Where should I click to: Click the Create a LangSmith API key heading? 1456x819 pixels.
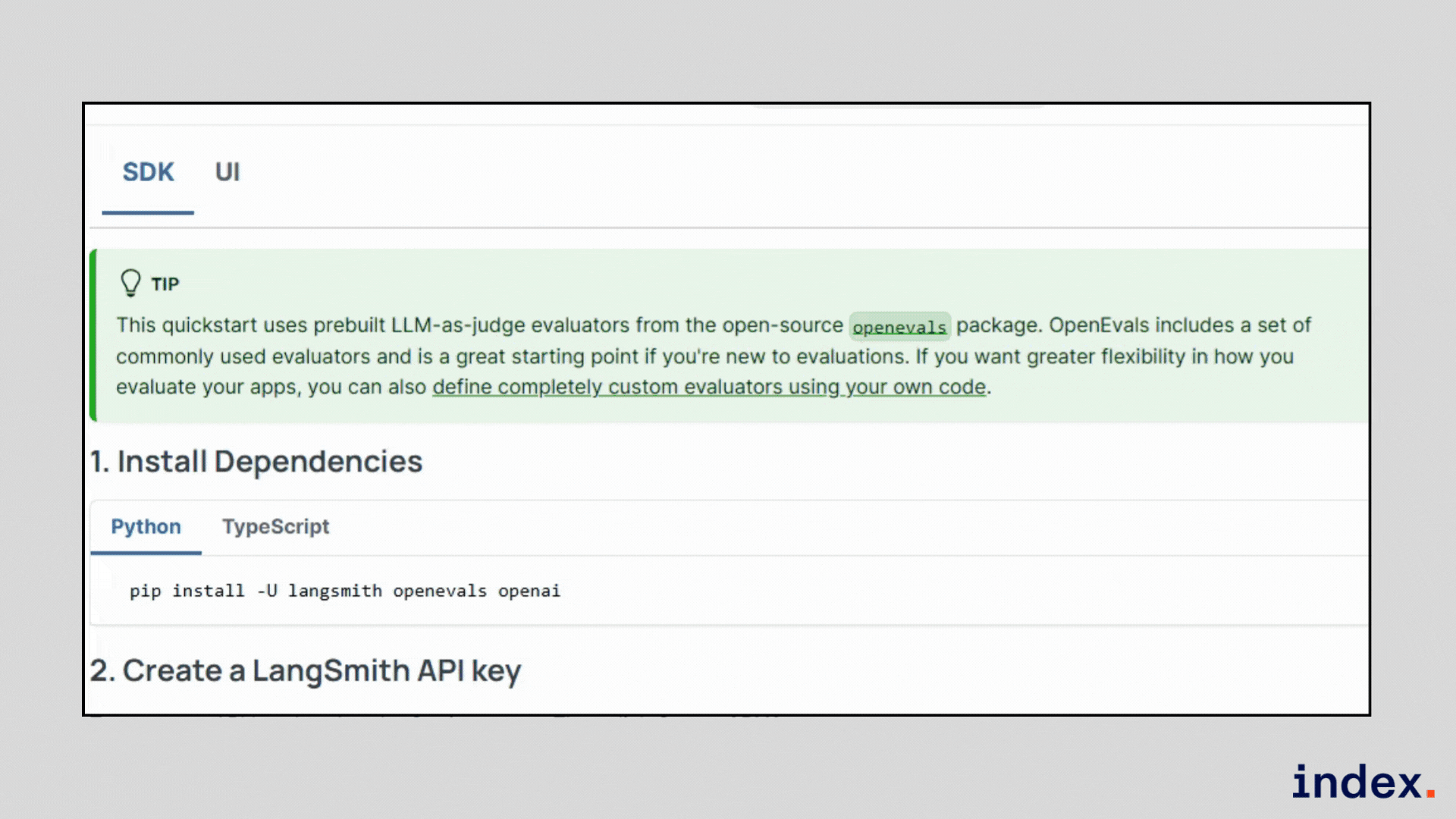coord(306,670)
